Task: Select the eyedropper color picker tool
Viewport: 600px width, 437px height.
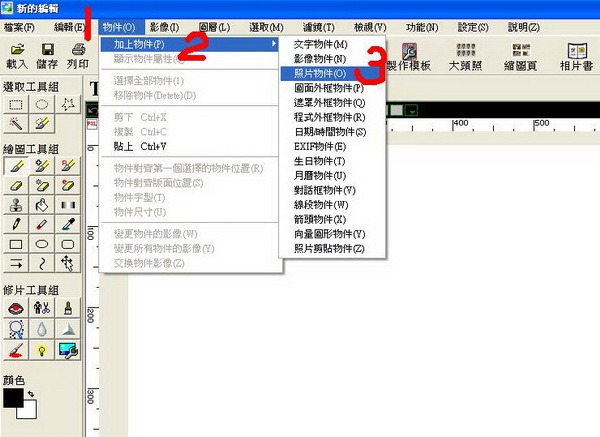Action: pos(68,225)
